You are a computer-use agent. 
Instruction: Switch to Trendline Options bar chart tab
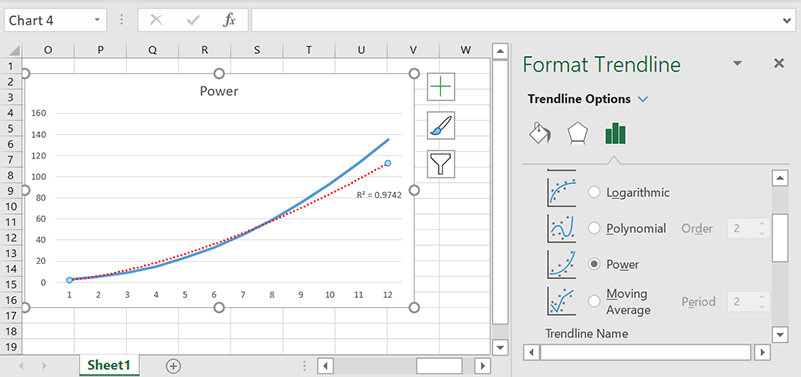coord(616,134)
